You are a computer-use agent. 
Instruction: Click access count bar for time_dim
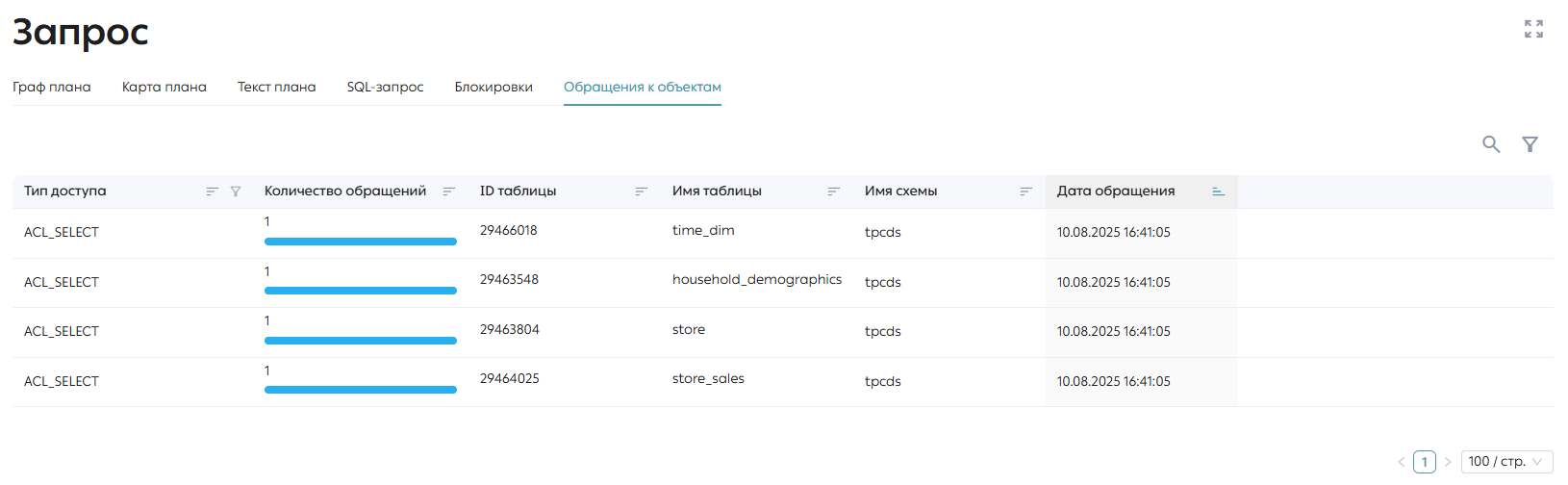pos(361,242)
